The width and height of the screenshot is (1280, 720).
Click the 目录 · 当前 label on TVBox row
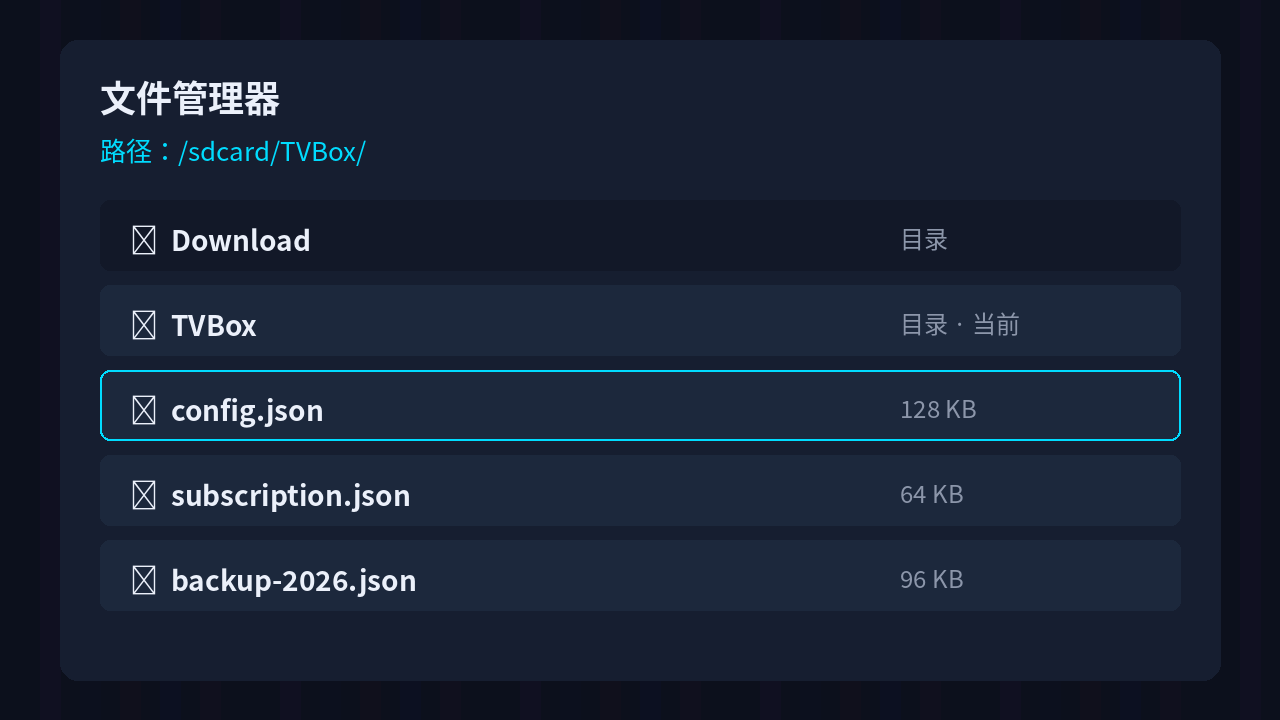click(x=960, y=325)
